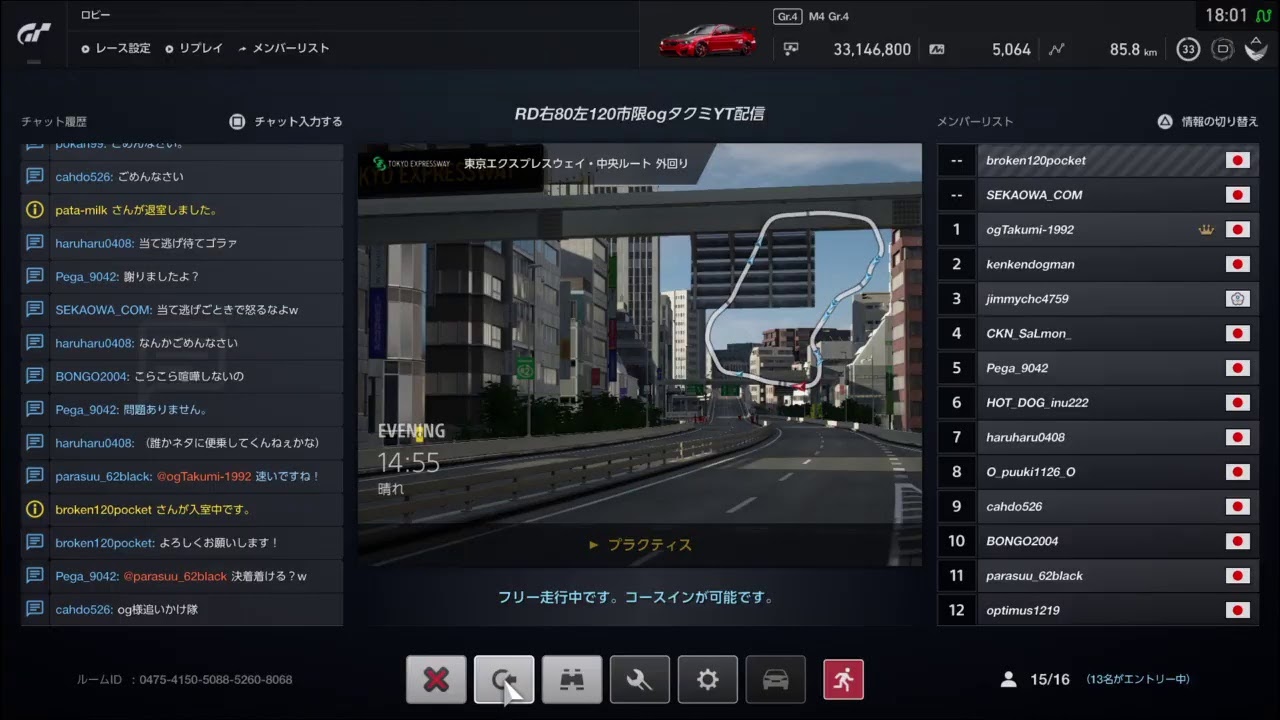Select member cahdo526 in the member list
Viewport: 1280px width, 720px height.
pos(1098,506)
